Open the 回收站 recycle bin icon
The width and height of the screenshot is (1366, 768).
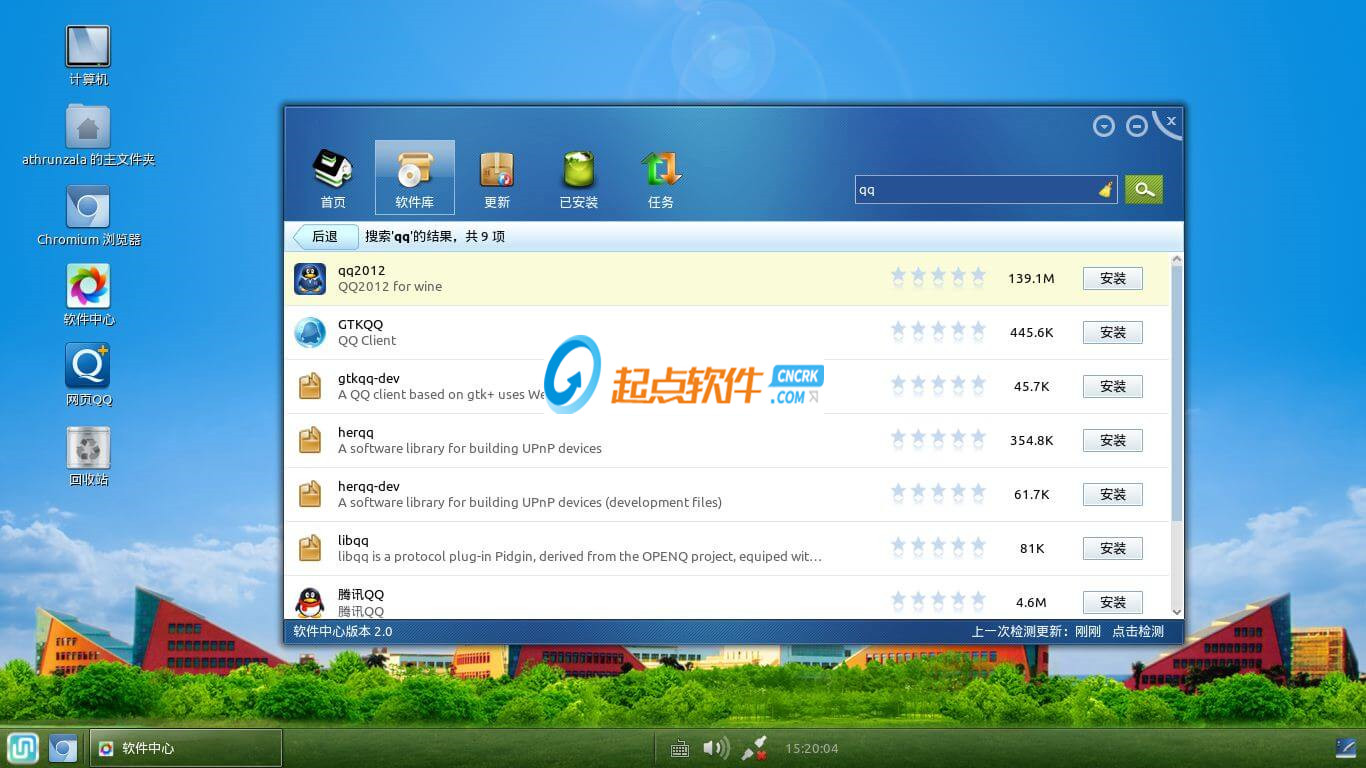pos(88,456)
